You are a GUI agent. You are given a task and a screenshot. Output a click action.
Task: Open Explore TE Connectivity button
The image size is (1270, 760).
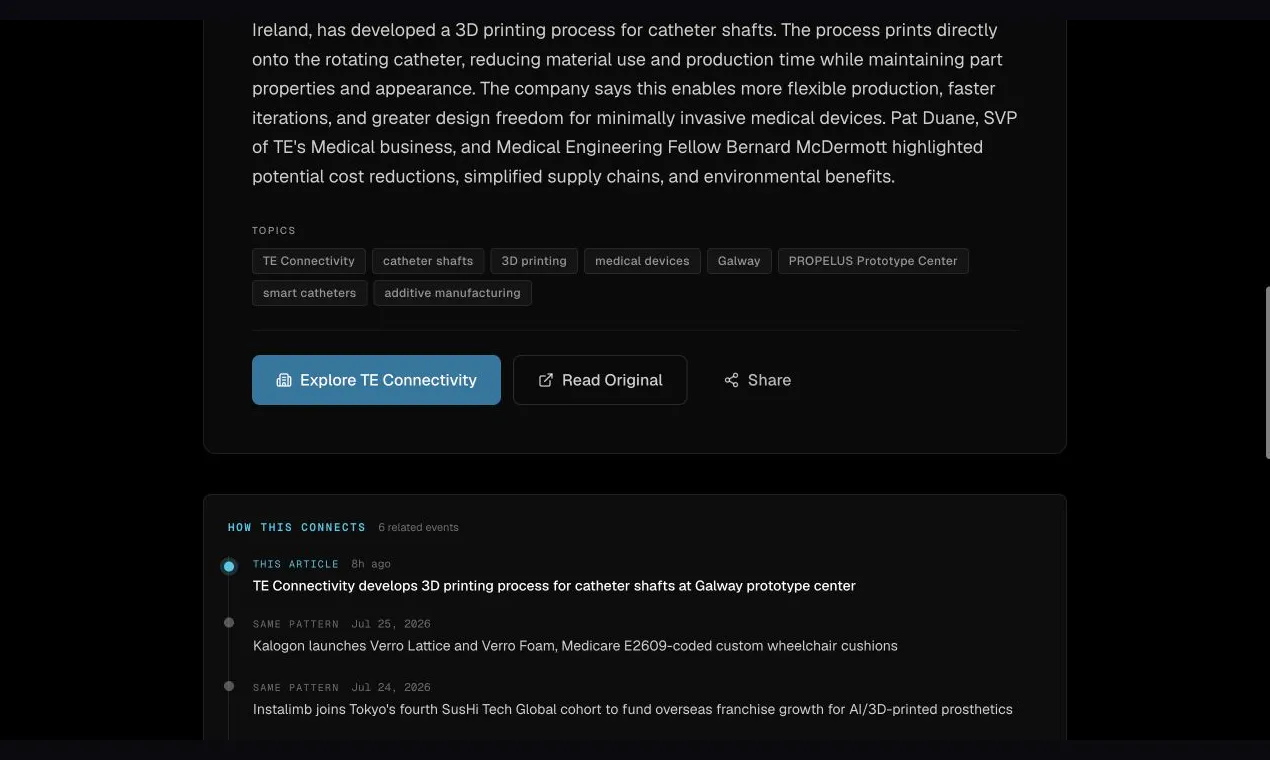[376, 380]
